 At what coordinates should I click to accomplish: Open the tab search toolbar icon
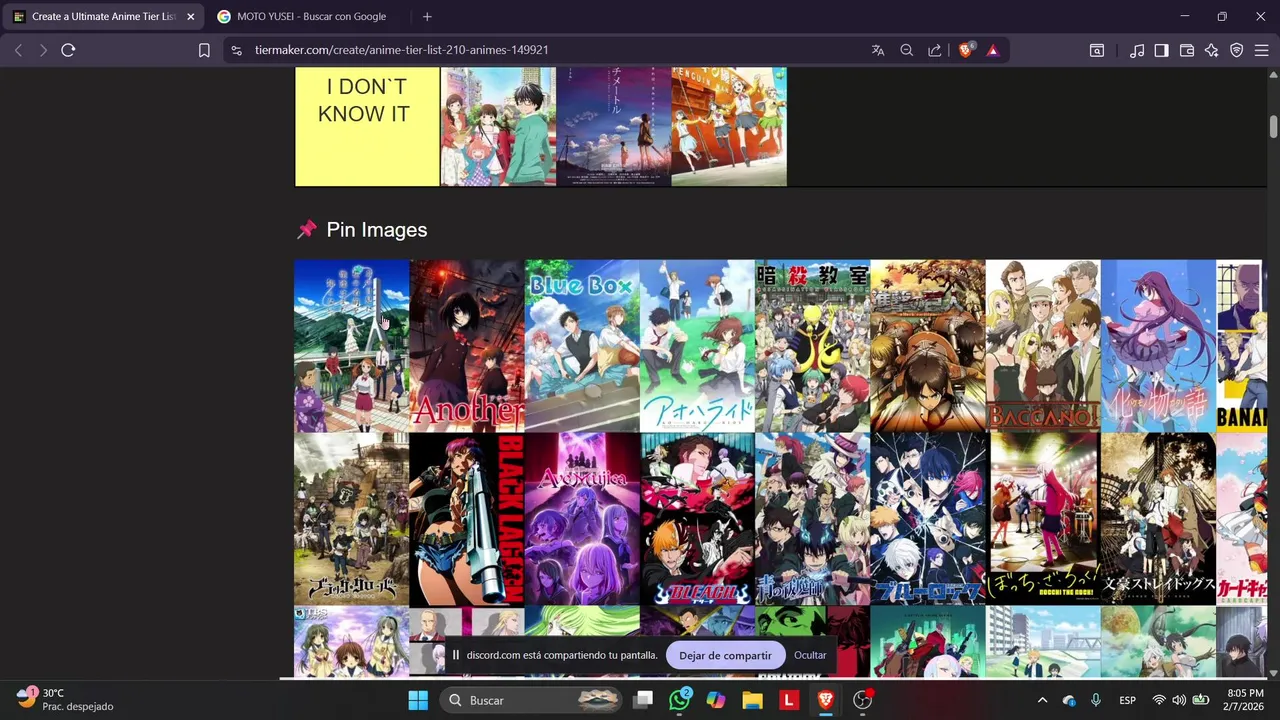point(1097,50)
